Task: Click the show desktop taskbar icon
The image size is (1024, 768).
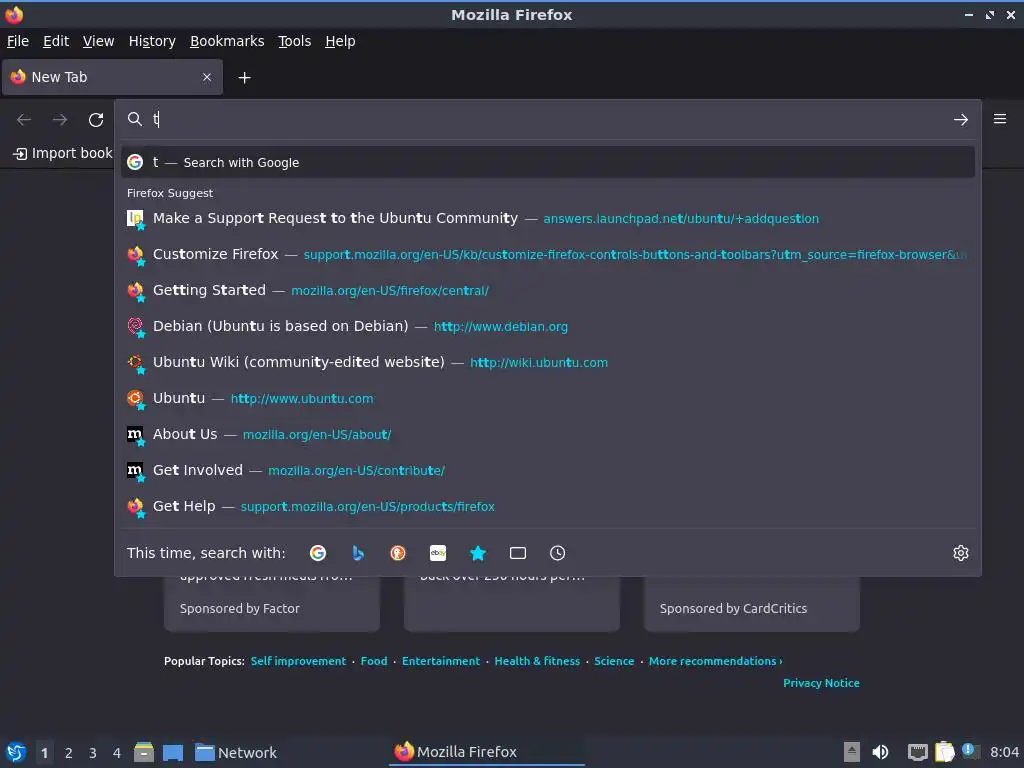Action: tap(173, 752)
